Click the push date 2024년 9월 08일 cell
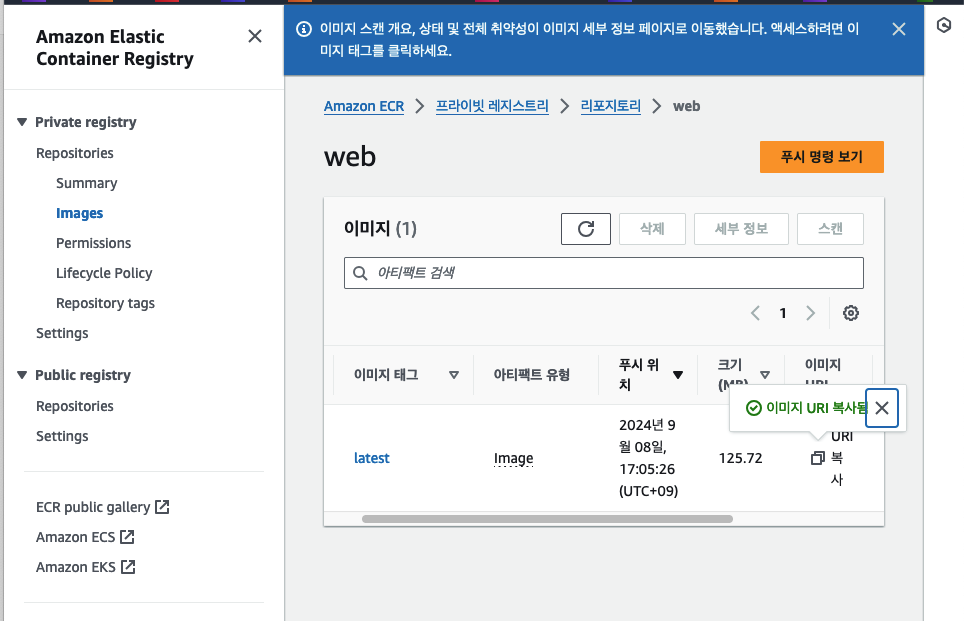 648,458
